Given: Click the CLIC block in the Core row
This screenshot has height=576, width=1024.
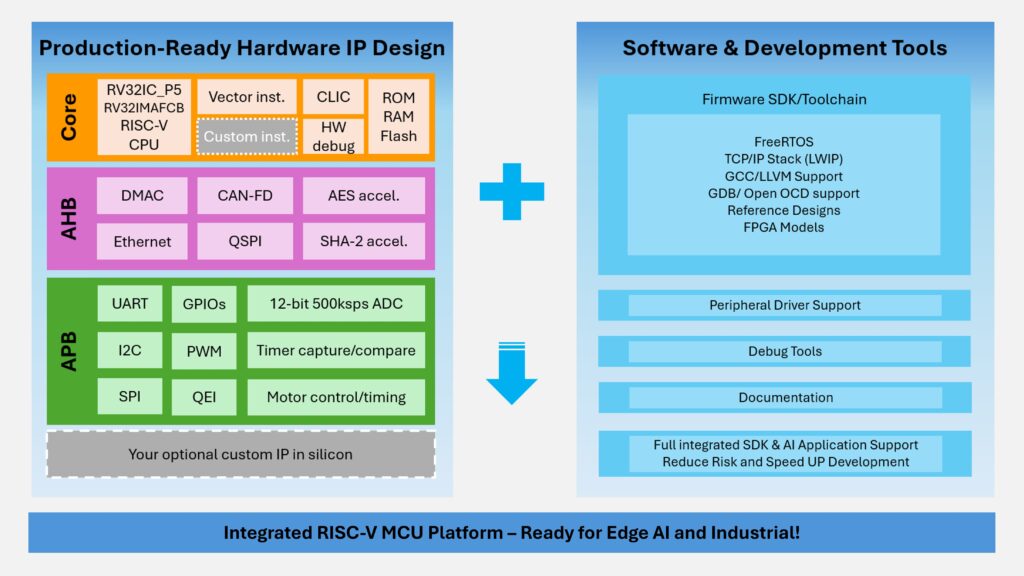Looking at the screenshot, I should click(333, 96).
